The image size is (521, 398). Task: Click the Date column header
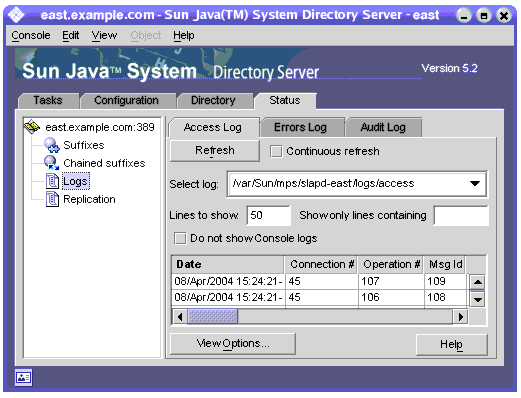[228, 264]
